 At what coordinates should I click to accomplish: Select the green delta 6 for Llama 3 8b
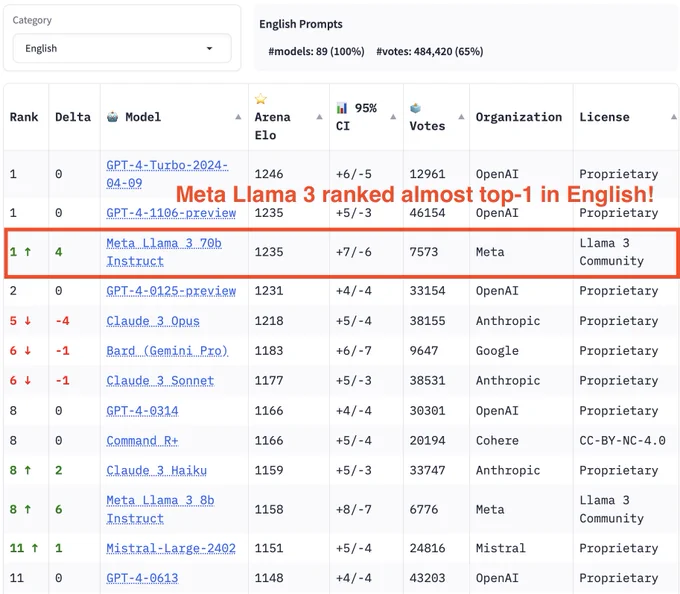tap(59, 509)
